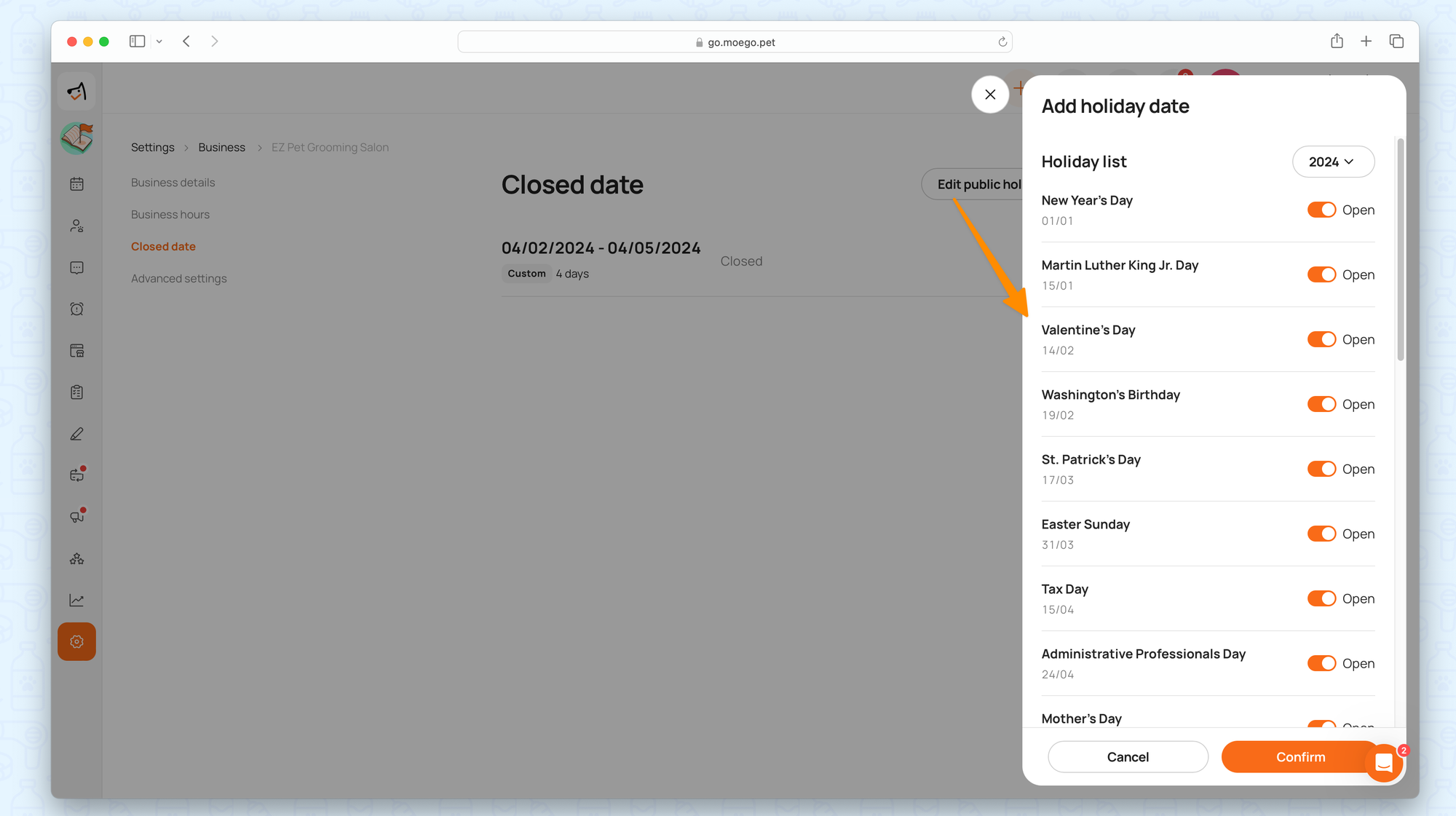Toggle Easter Sunday open switch
The width and height of the screenshot is (1456, 816).
(x=1321, y=534)
